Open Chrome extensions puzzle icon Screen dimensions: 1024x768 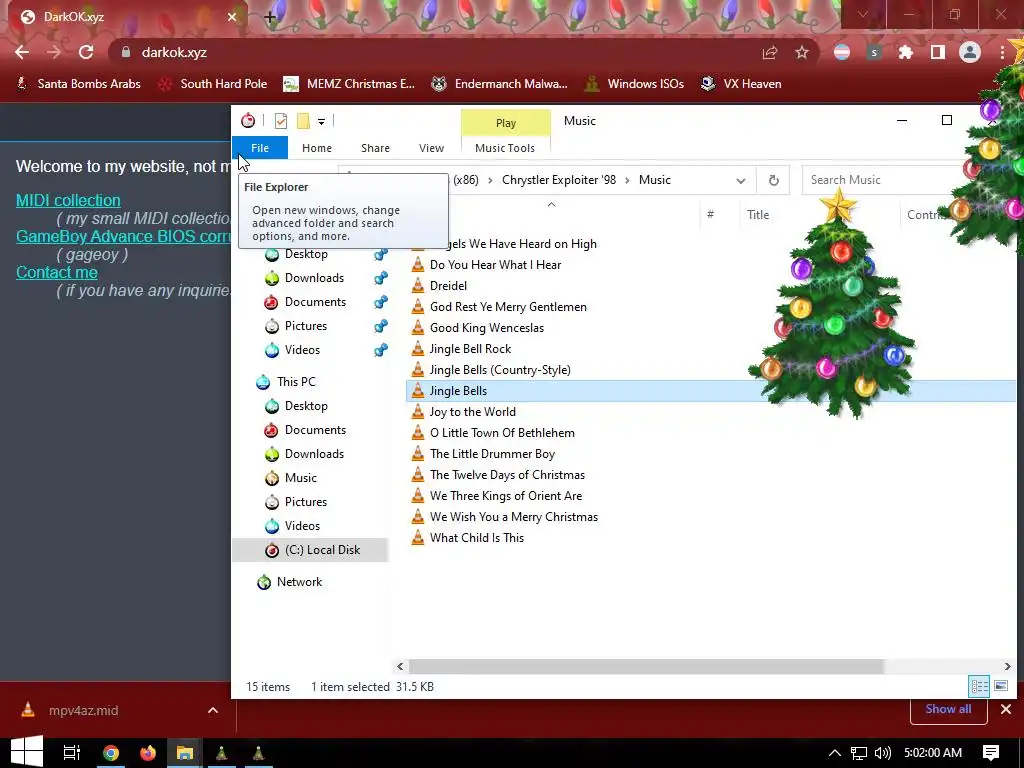coord(906,52)
